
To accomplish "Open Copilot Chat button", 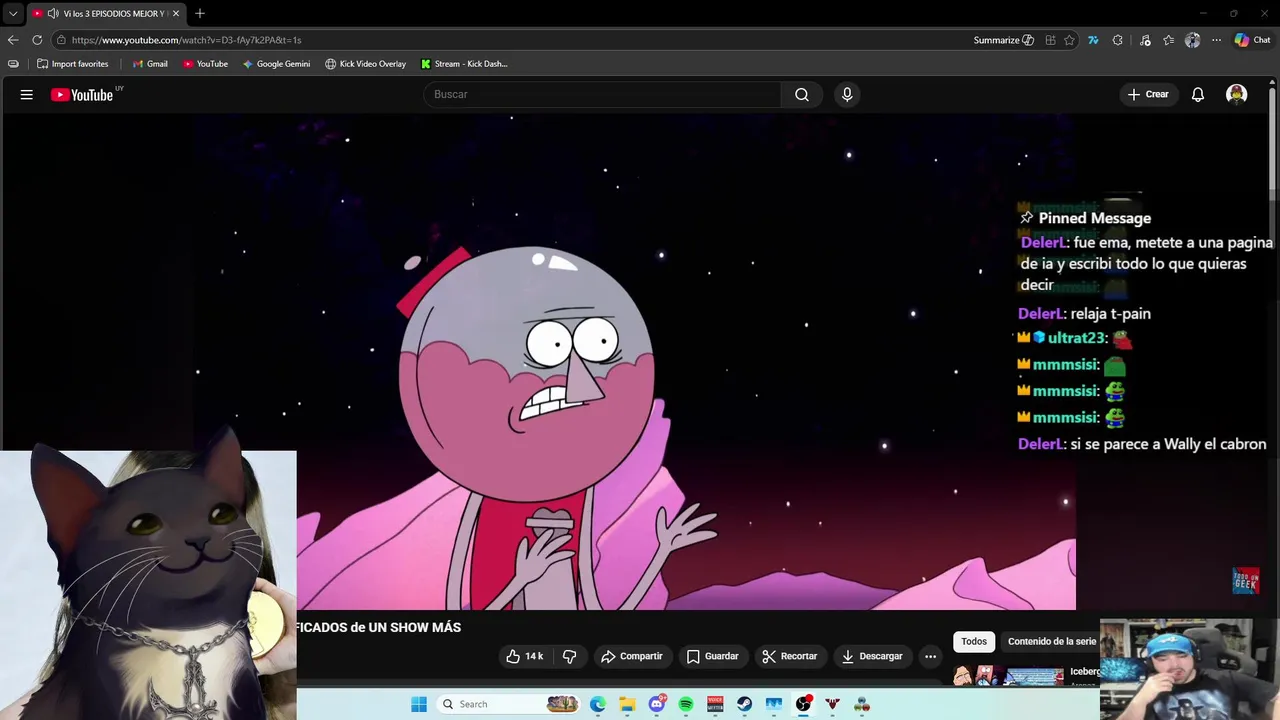I will 1252,40.
